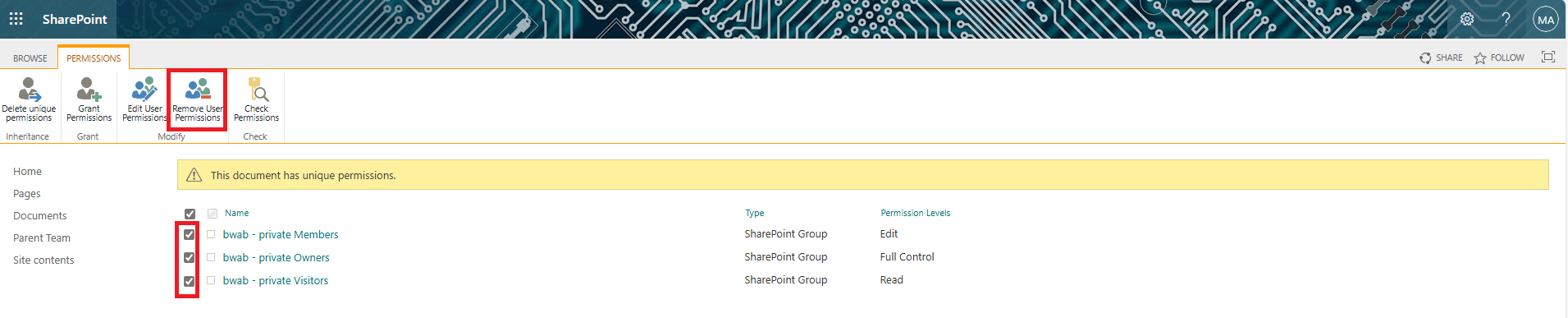Image resolution: width=1568 pixels, height=318 pixels.
Task: Sort by the Name column header
Action: (236, 213)
